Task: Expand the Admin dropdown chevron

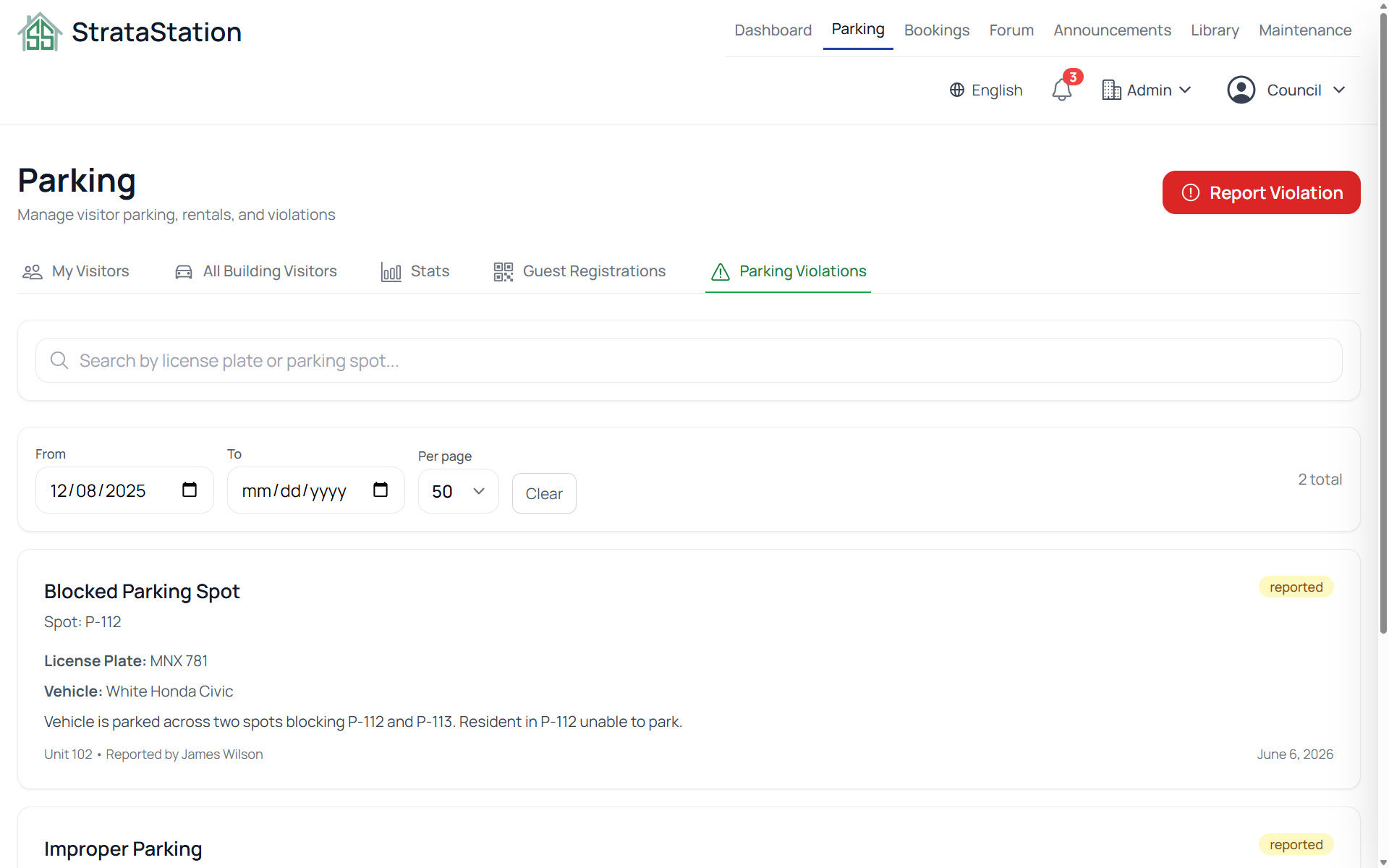Action: 1185,90
